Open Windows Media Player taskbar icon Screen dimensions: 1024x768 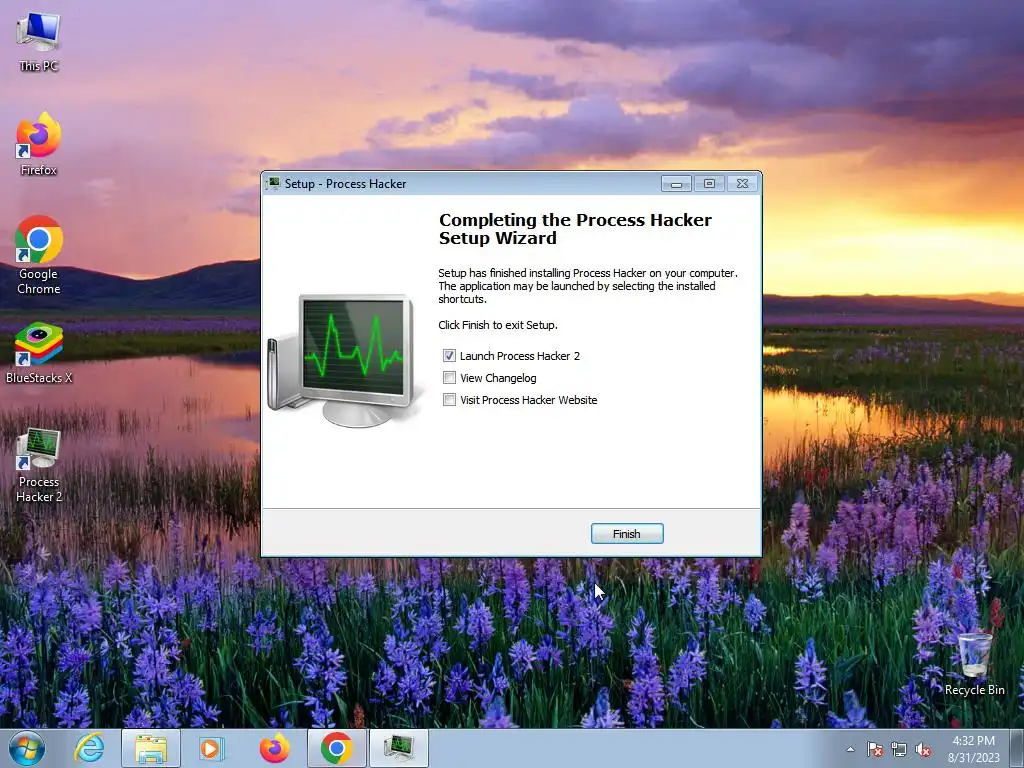[212, 748]
